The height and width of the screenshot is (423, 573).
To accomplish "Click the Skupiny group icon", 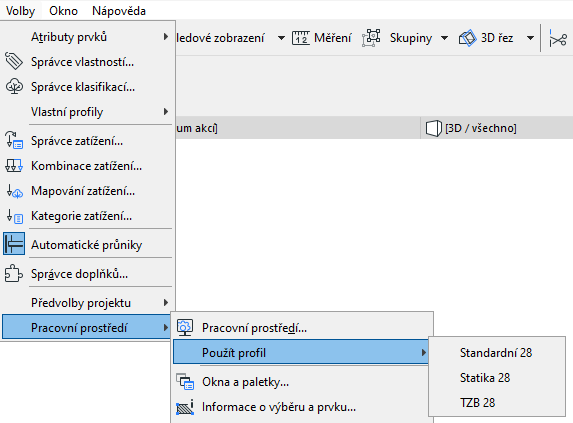I will point(371,38).
